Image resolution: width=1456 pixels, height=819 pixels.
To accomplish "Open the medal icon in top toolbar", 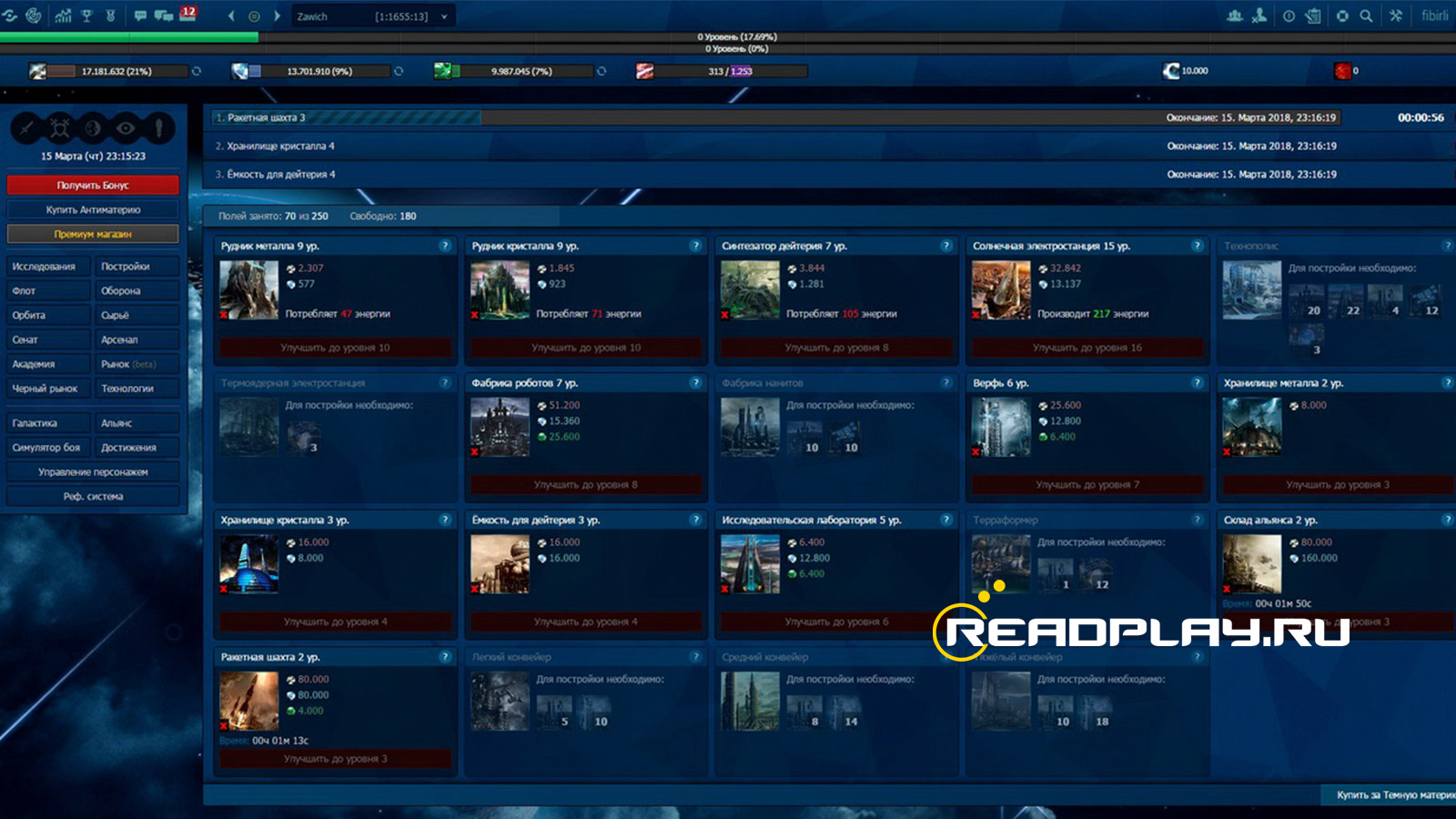I will (110, 15).
